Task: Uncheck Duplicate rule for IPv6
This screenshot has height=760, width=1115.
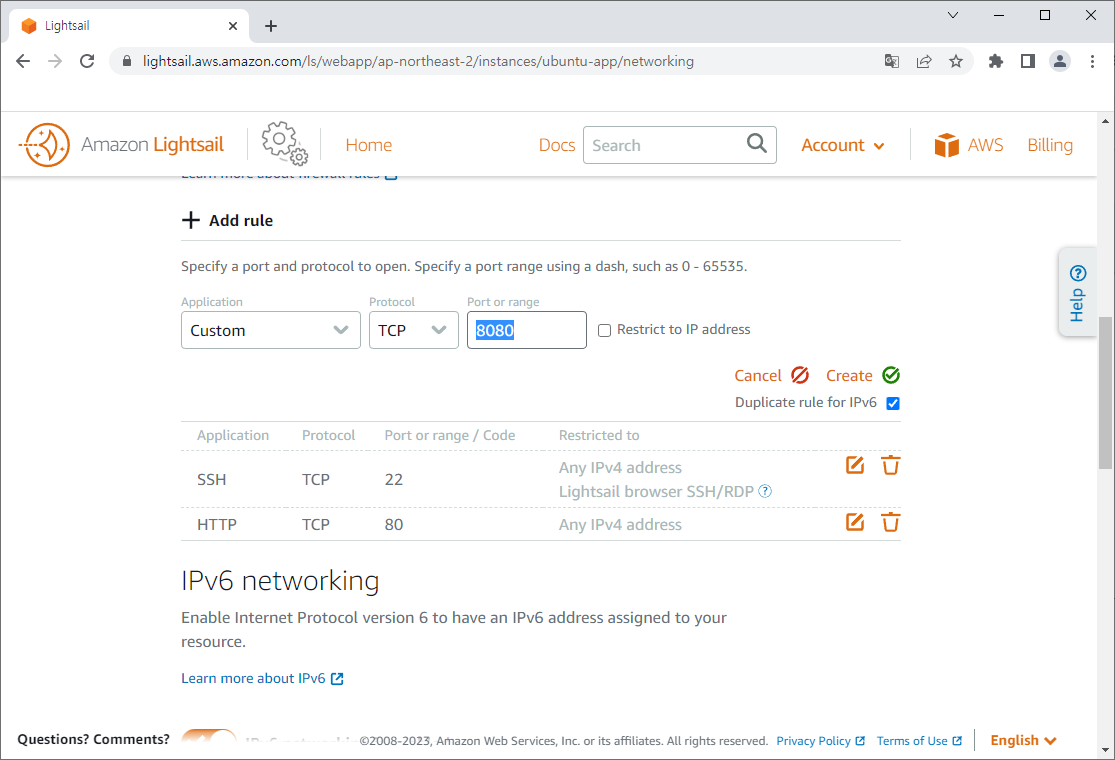Action: click(x=891, y=402)
